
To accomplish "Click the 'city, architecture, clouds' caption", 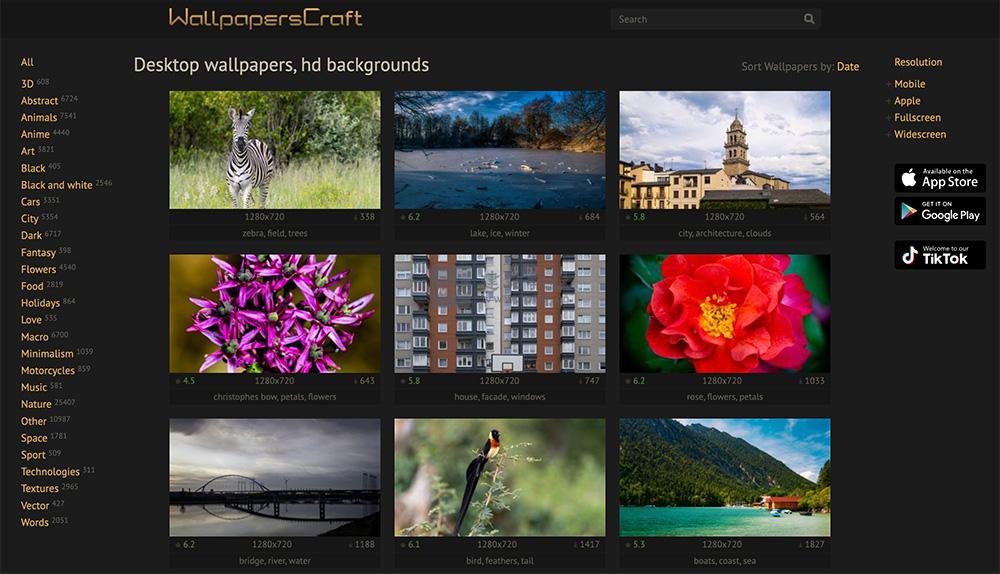I will [724, 233].
